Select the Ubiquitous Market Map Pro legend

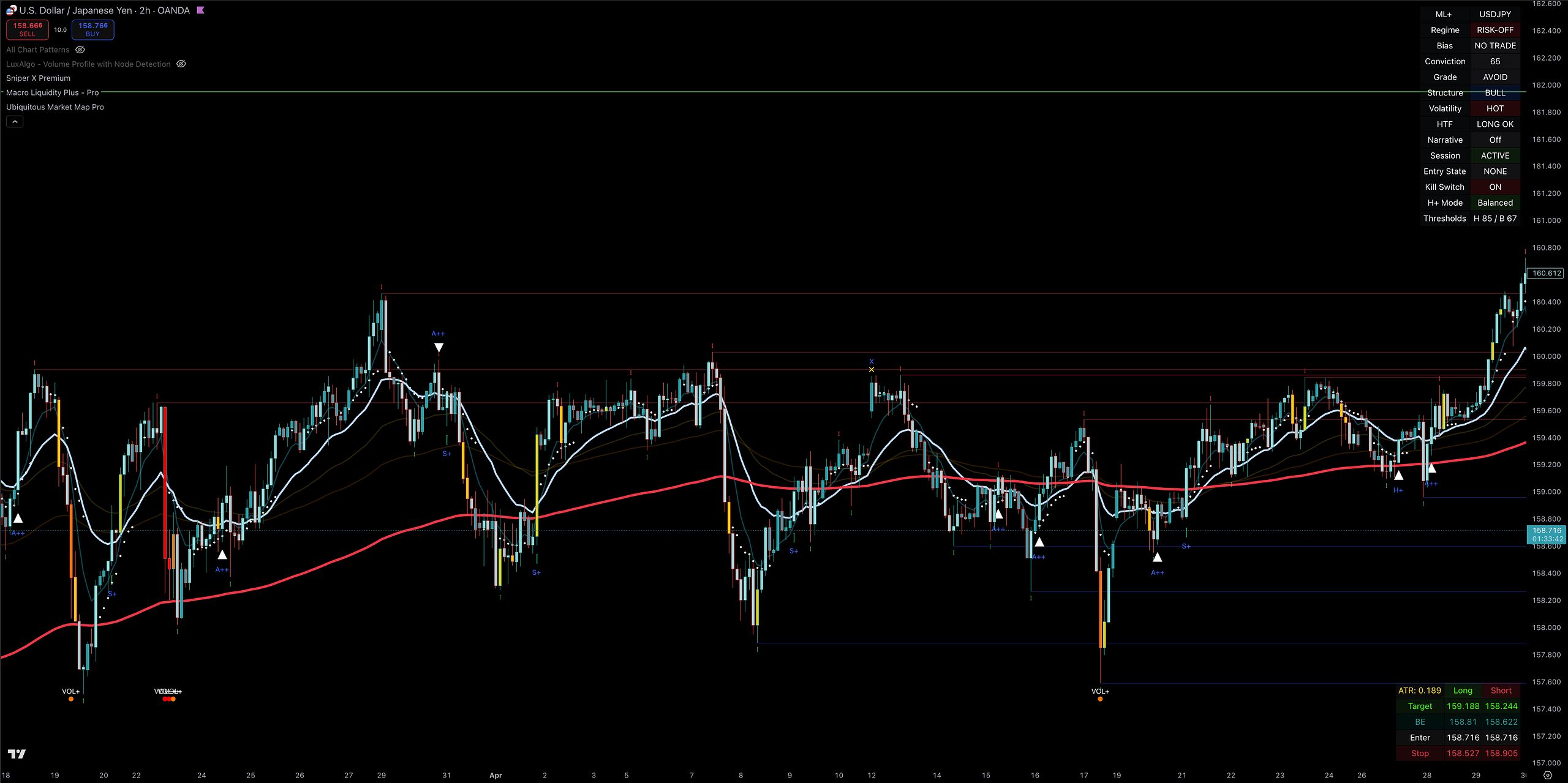coord(55,107)
